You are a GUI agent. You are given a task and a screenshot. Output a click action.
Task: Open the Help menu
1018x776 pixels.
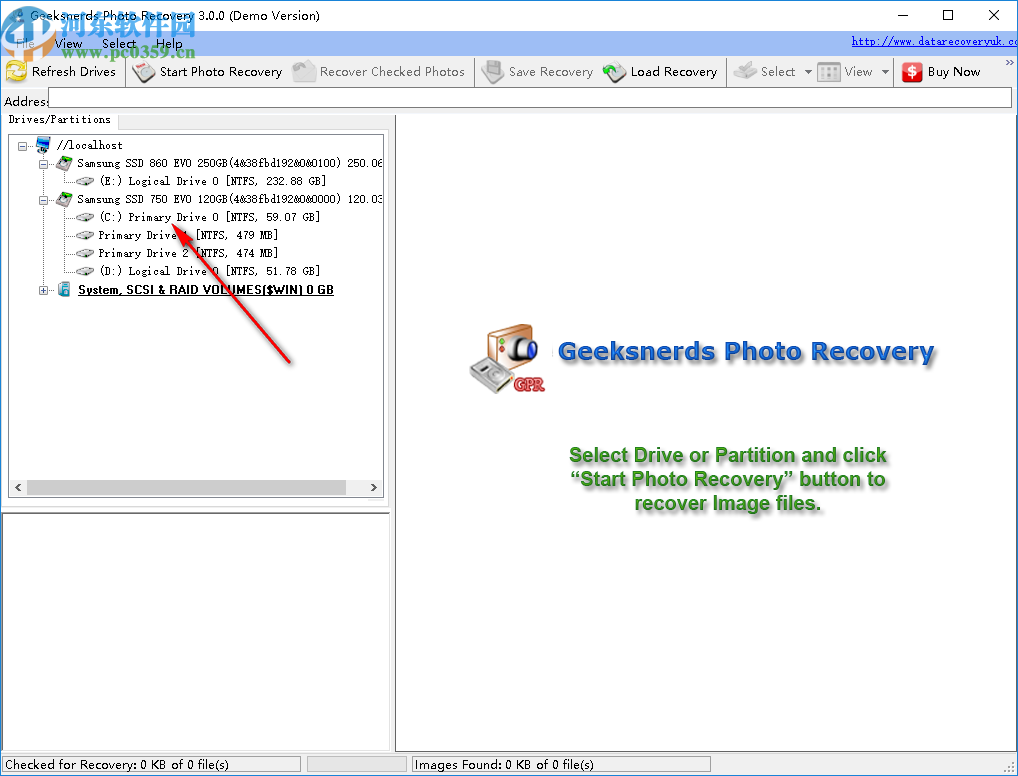click(170, 44)
